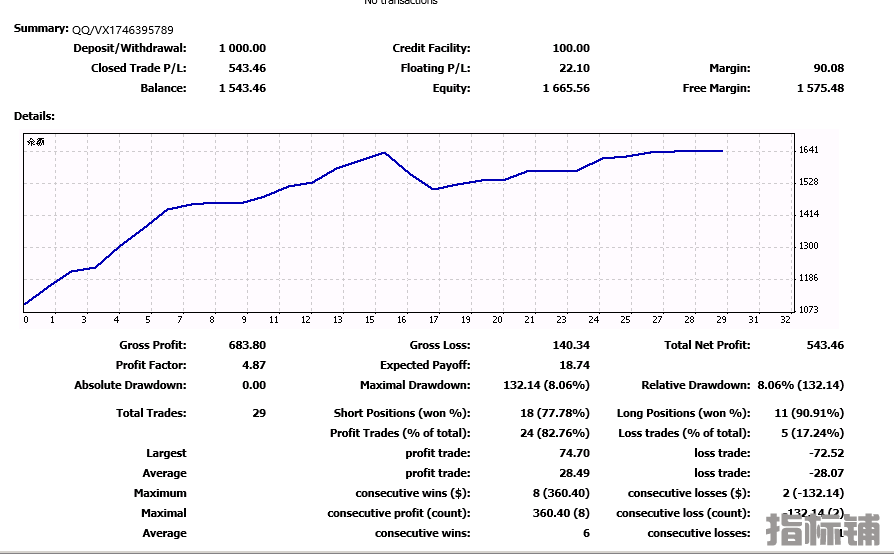The height and width of the screenshot is (554, 894).
Task: Click the average loss trade value -28.07
Action: click(826, 473)
